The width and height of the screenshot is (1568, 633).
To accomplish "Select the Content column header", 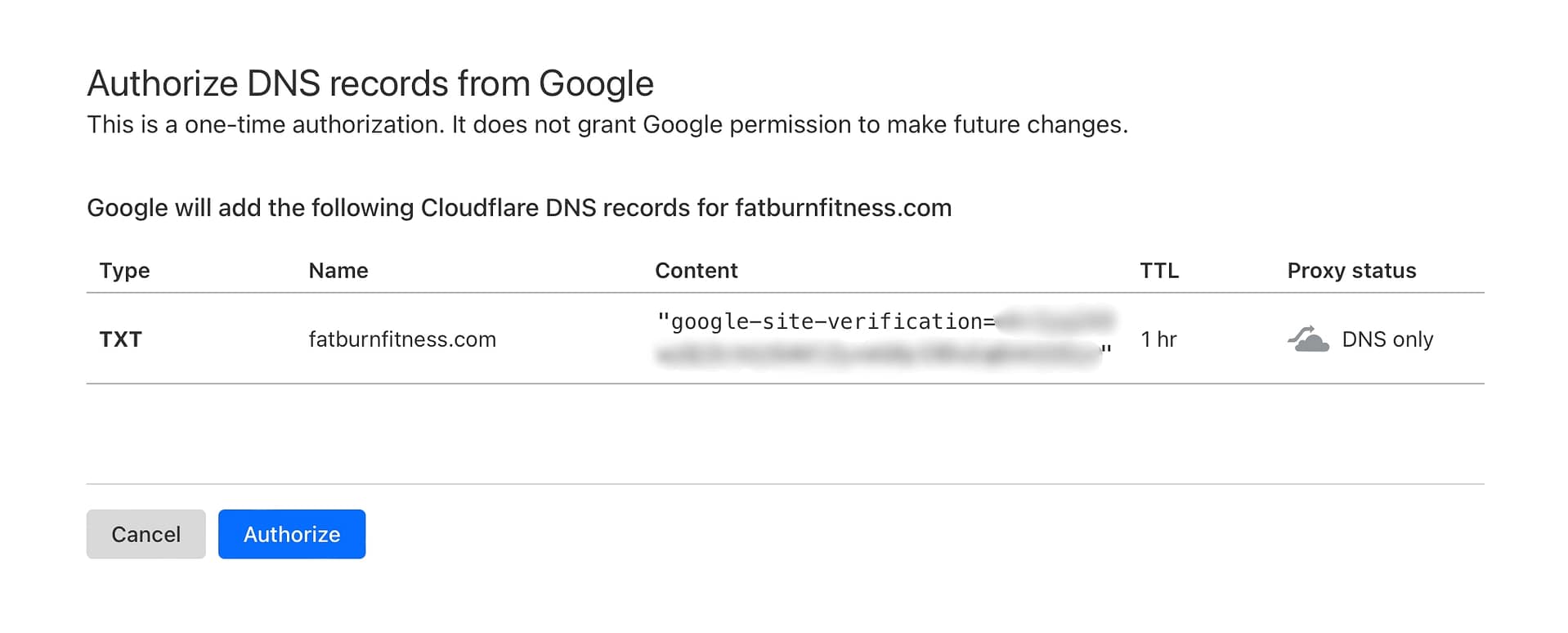I will 696,271.
